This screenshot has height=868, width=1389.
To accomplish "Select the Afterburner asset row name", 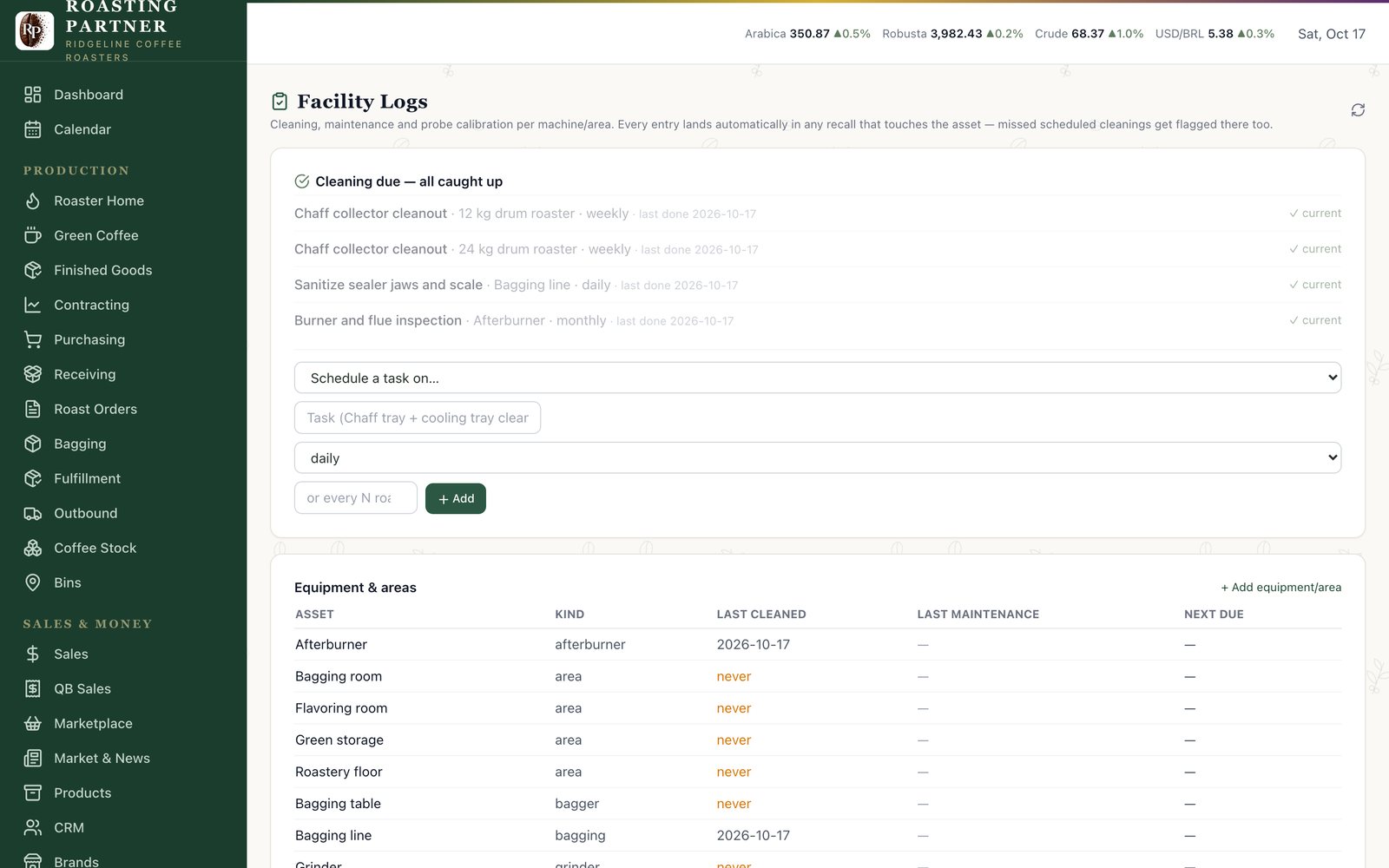I will (331, 644).
